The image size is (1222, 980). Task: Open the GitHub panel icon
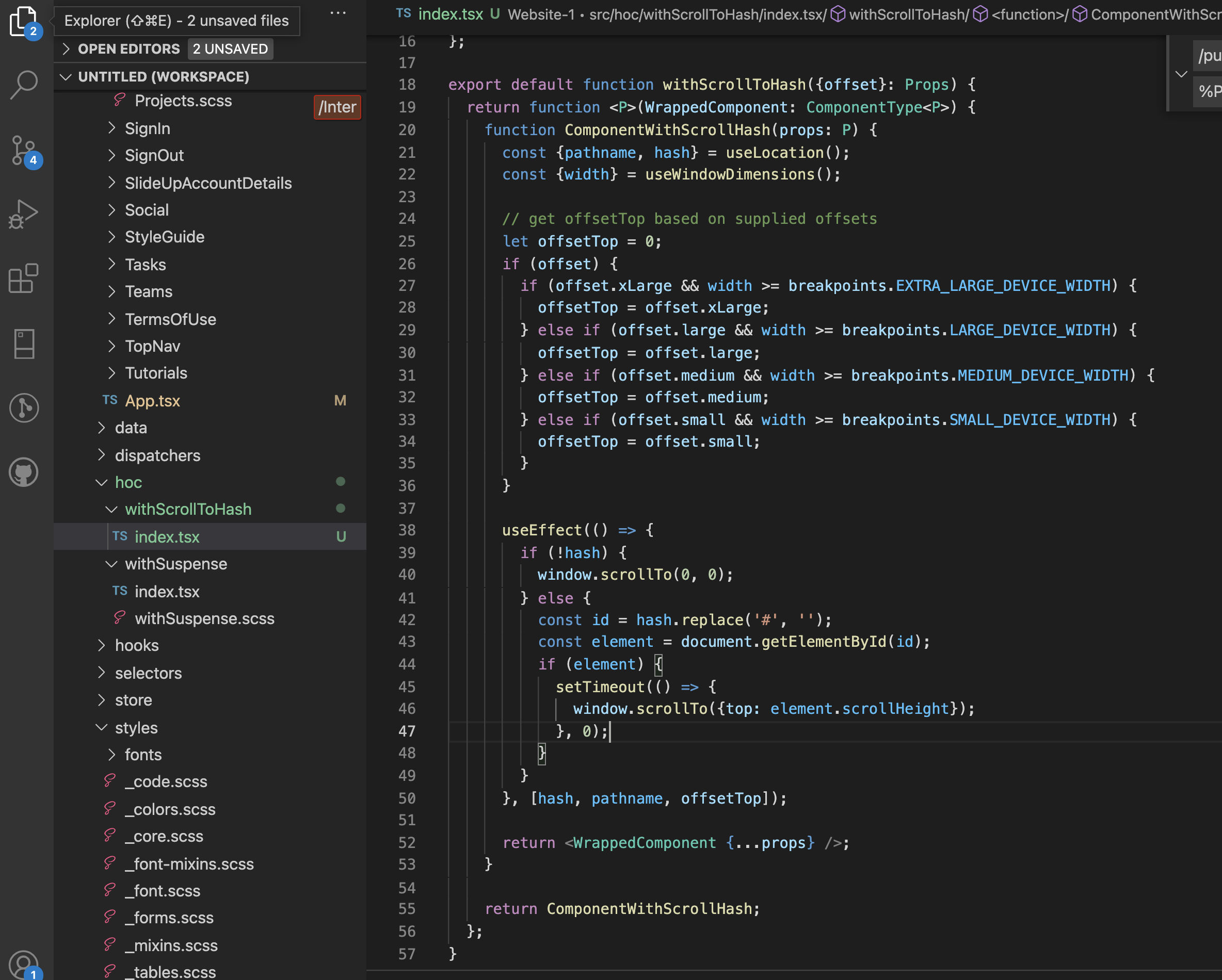[x=24, y=472]
